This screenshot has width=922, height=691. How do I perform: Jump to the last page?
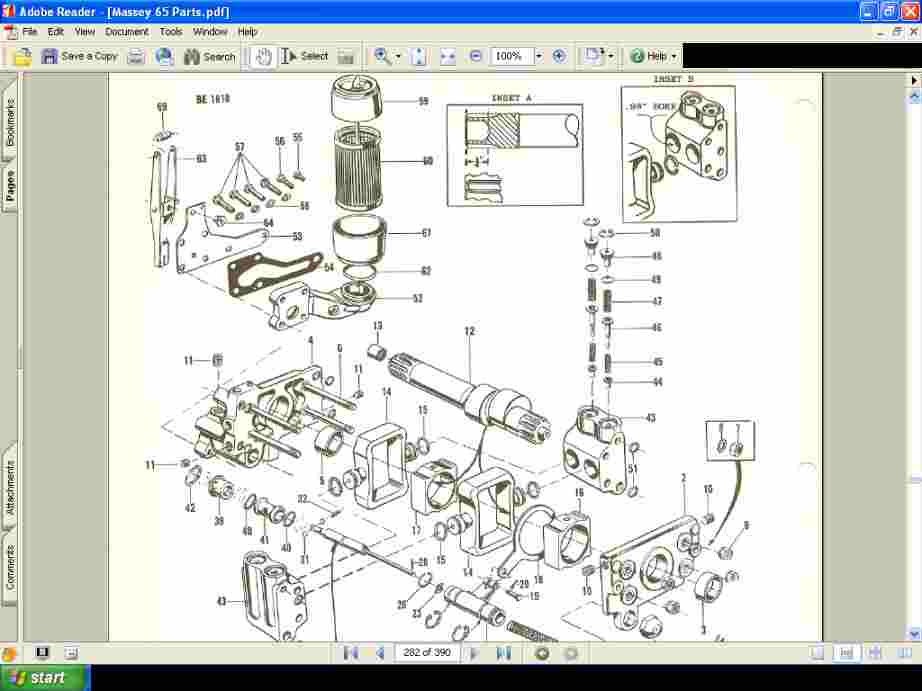click(504, 653)
